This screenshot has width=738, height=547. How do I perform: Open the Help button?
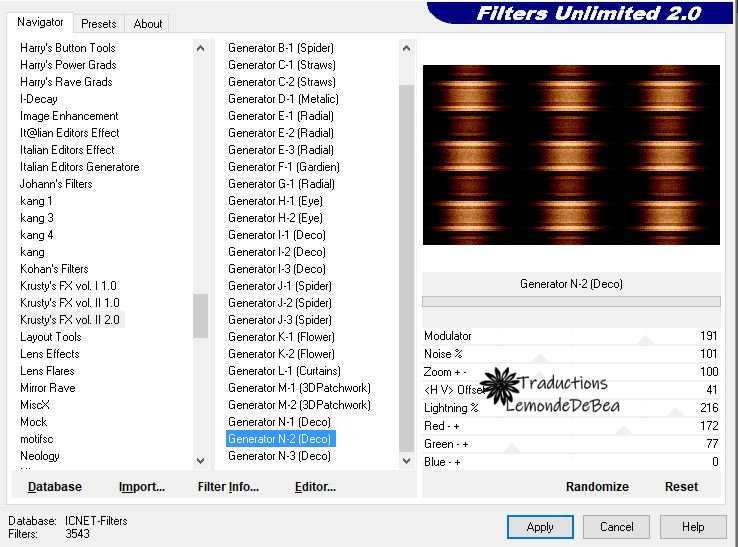click(693, 527)
